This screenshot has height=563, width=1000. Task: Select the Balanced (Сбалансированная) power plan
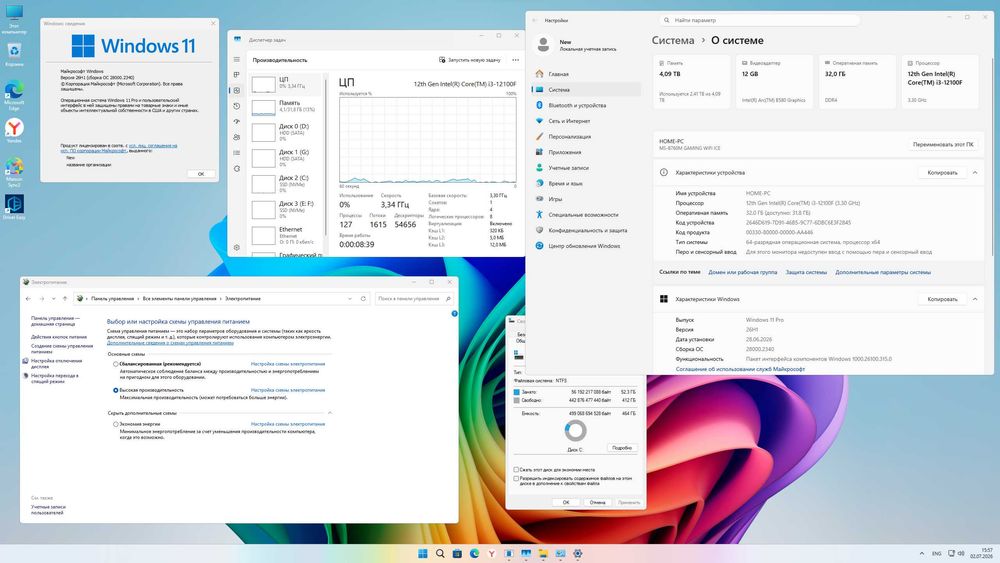tap(115, 364)
